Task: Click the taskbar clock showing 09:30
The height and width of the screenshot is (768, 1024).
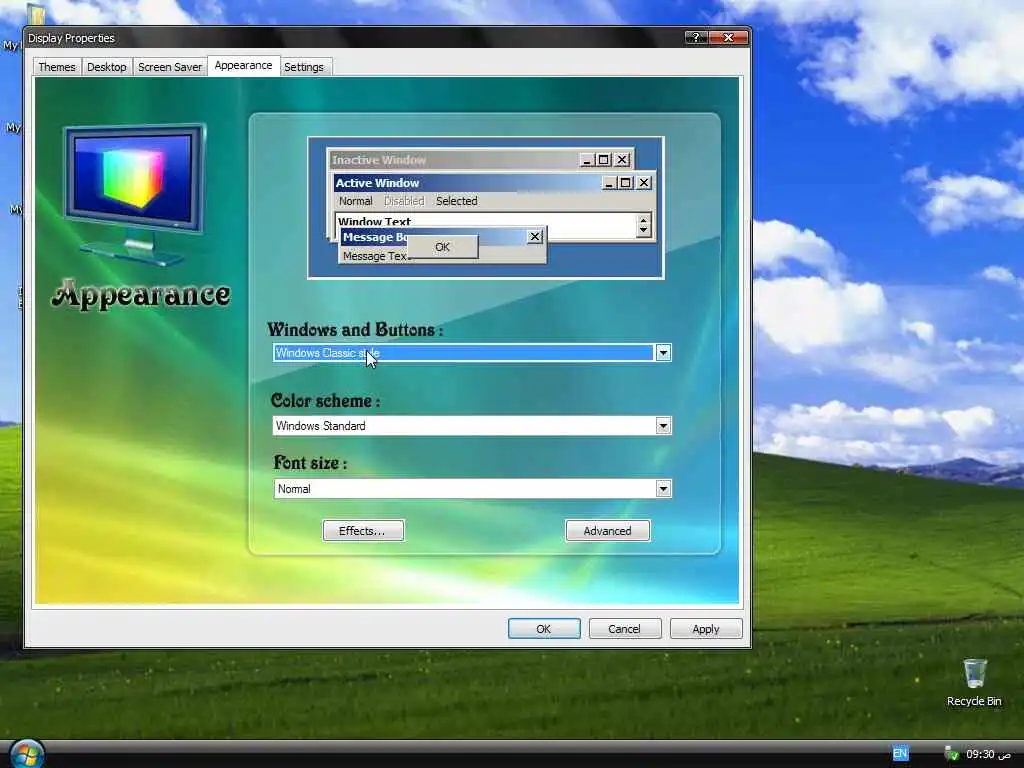Action: [x=989, y=754]
